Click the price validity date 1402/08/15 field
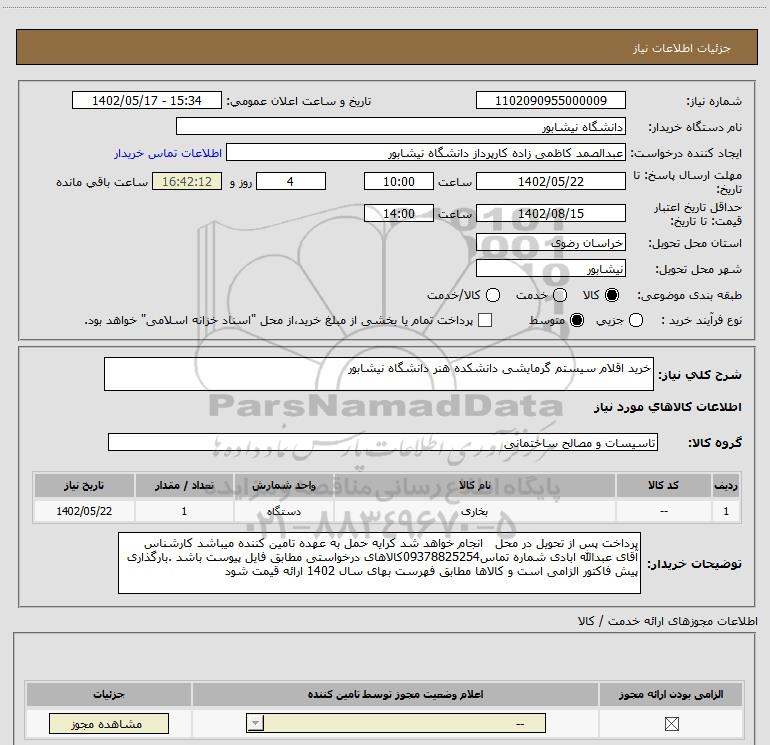The image size is (770, 745). point(550,213)
